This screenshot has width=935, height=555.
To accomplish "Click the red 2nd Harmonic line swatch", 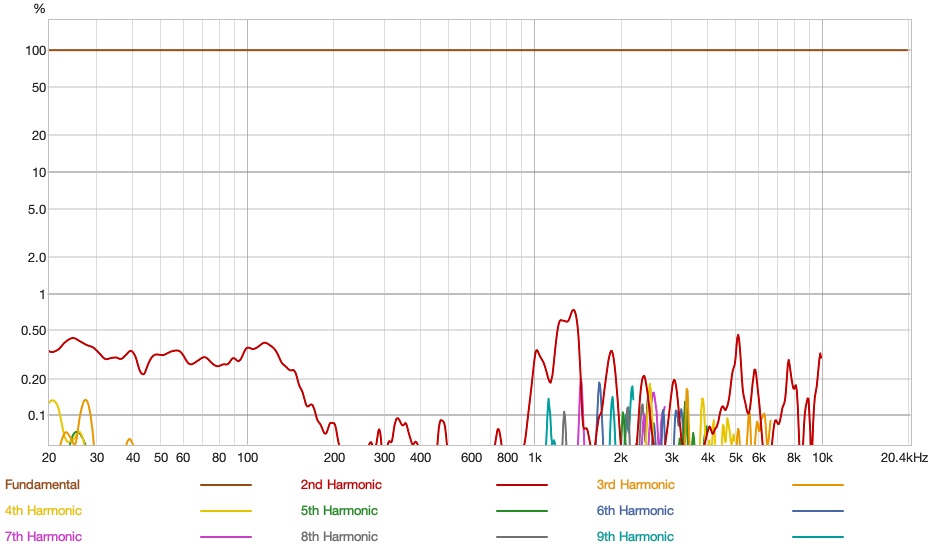I will coord(522,485).
